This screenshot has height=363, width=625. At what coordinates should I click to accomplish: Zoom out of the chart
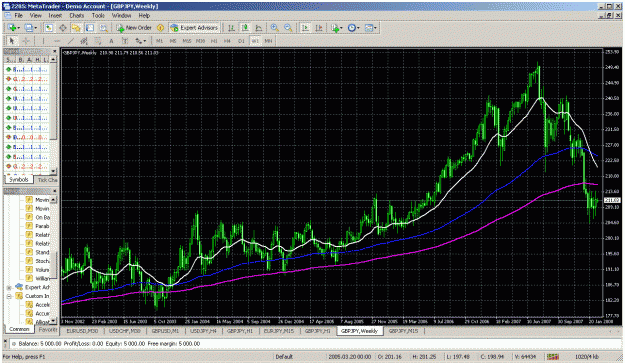[288, 27]
